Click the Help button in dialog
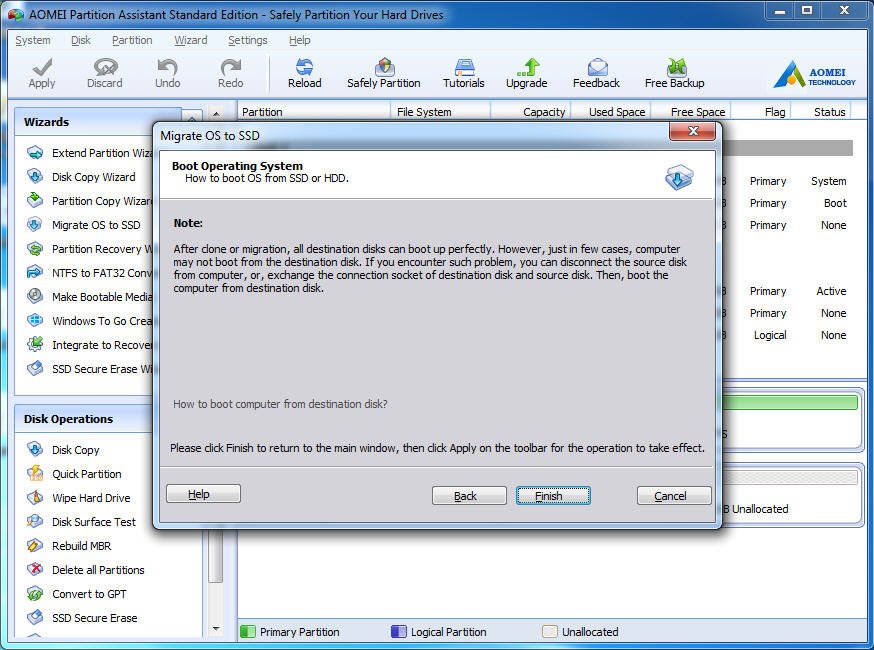This screenshot has width=874, height=650. click(x=203, y=494)
